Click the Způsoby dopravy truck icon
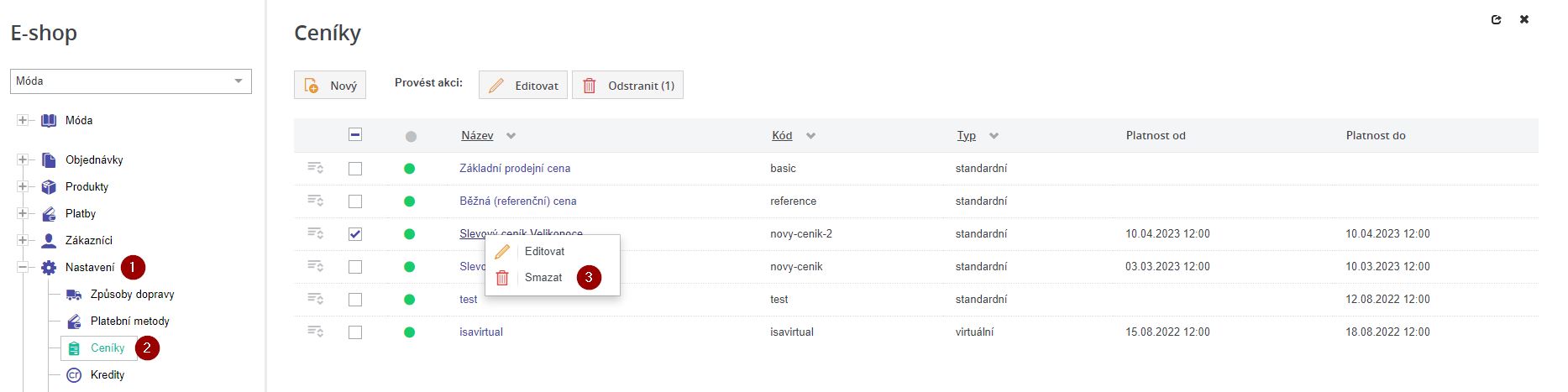The width and height of the screenshot is (1568, 392). (74, 295)
